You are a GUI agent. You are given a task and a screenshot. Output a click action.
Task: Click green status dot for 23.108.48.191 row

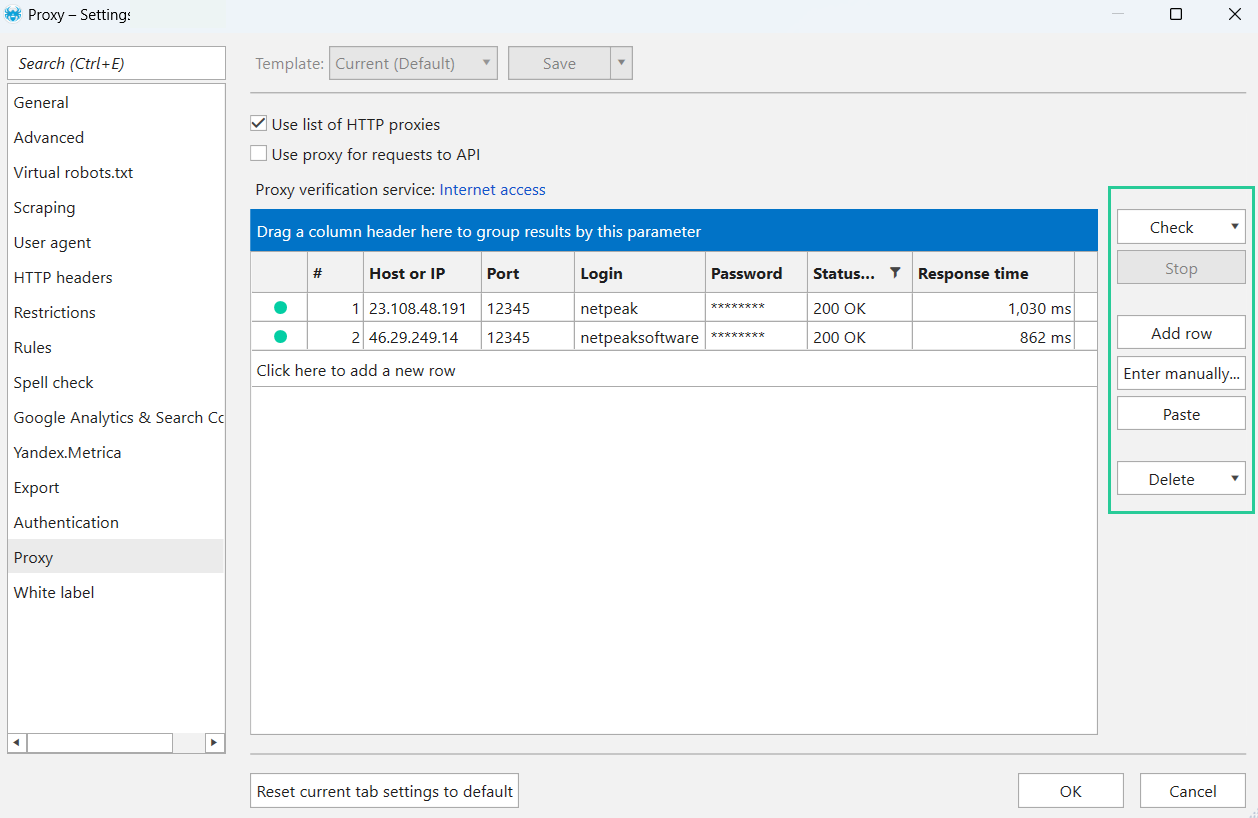tap(280, 308)
